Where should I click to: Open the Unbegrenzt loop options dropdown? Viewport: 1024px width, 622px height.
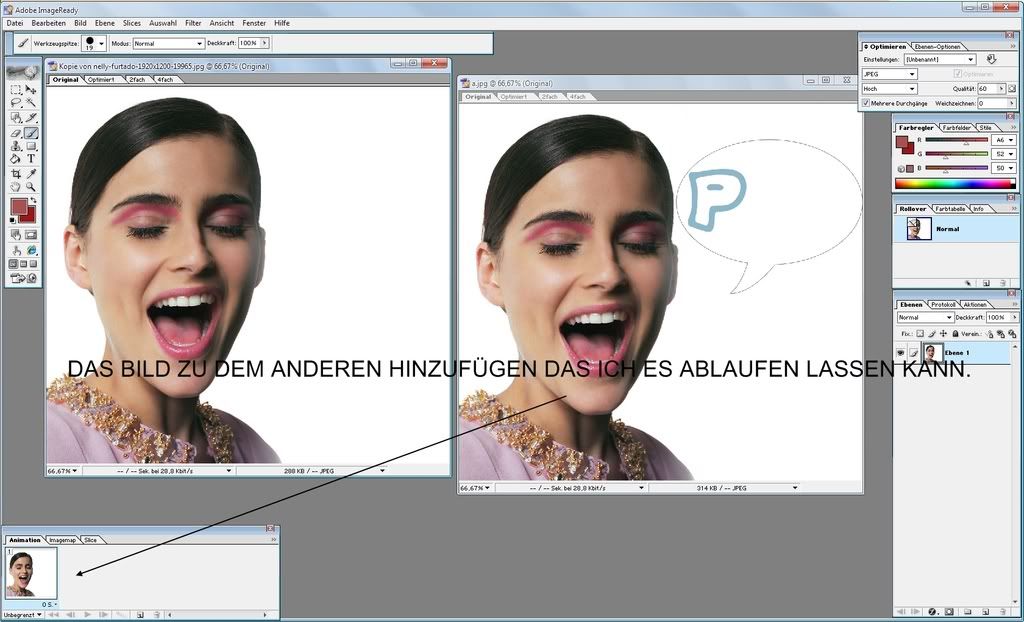(x=23, y=614)
